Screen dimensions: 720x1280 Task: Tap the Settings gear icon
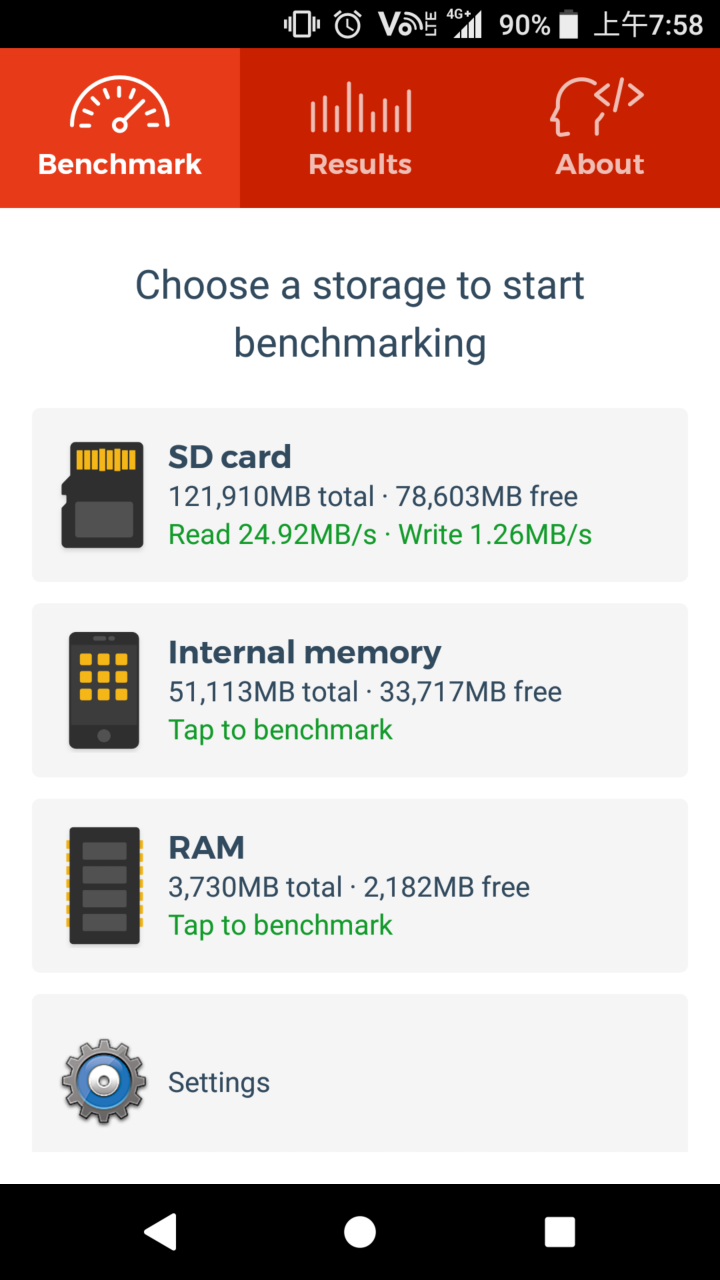click(x=103, y=1082)
